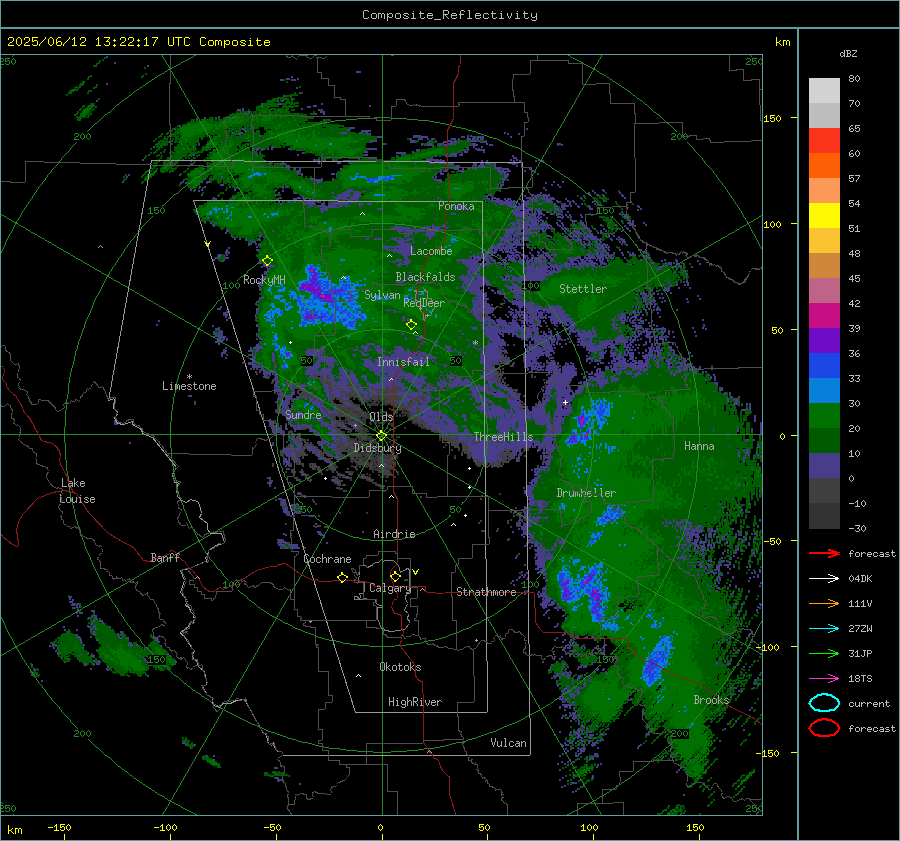Click the Brooks town label
The width and height of the screenshot is (900, 841).
click(x=711, y=700)
